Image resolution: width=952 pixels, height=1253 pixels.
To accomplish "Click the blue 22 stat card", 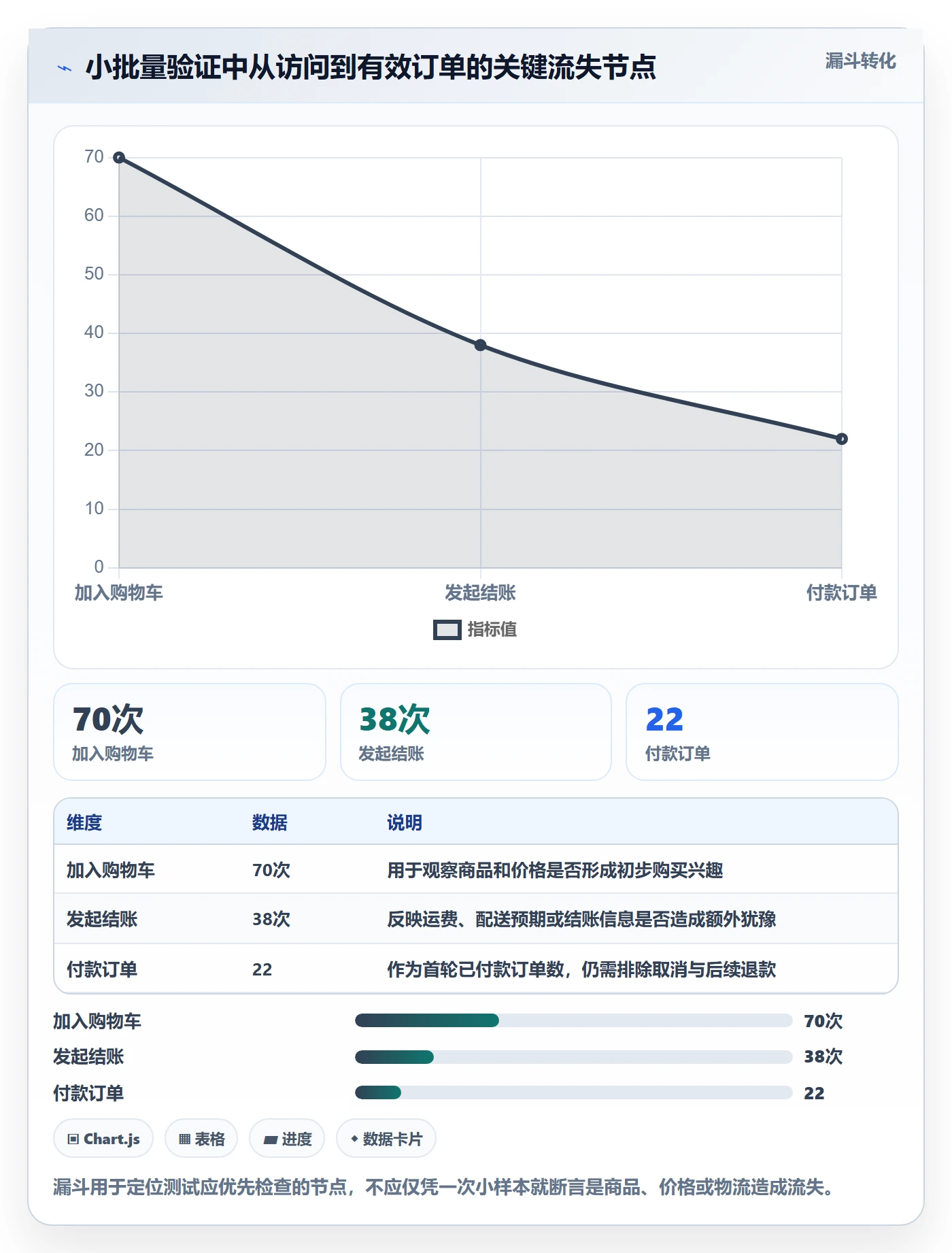I will (762, 732).
